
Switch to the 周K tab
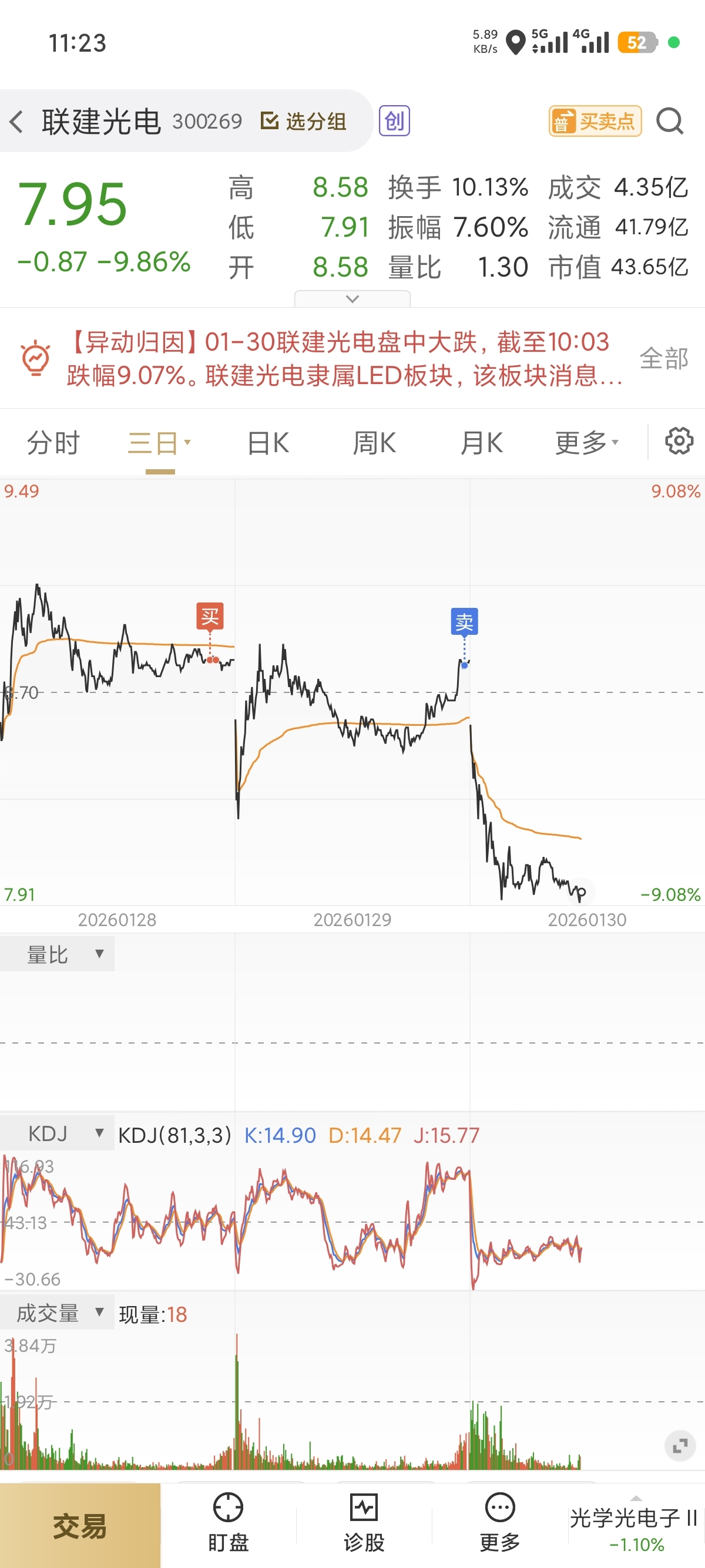click(375, 443)
